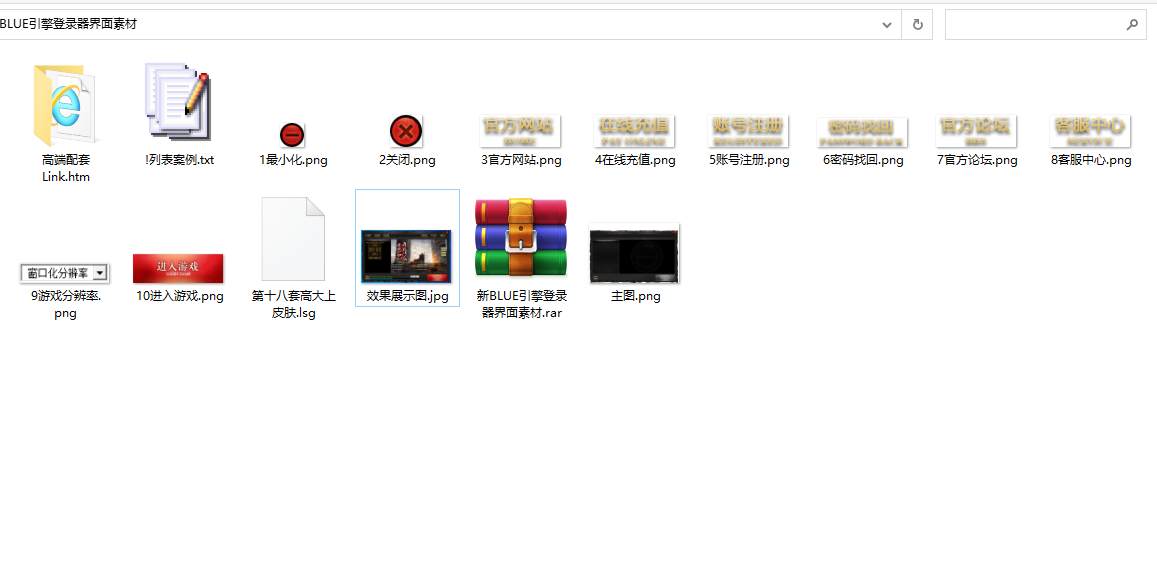The height and width of the screenshot is (583, 1157).
Task: Click inside the search input box
Action: pyautogui.click(x=1030, y=24)
